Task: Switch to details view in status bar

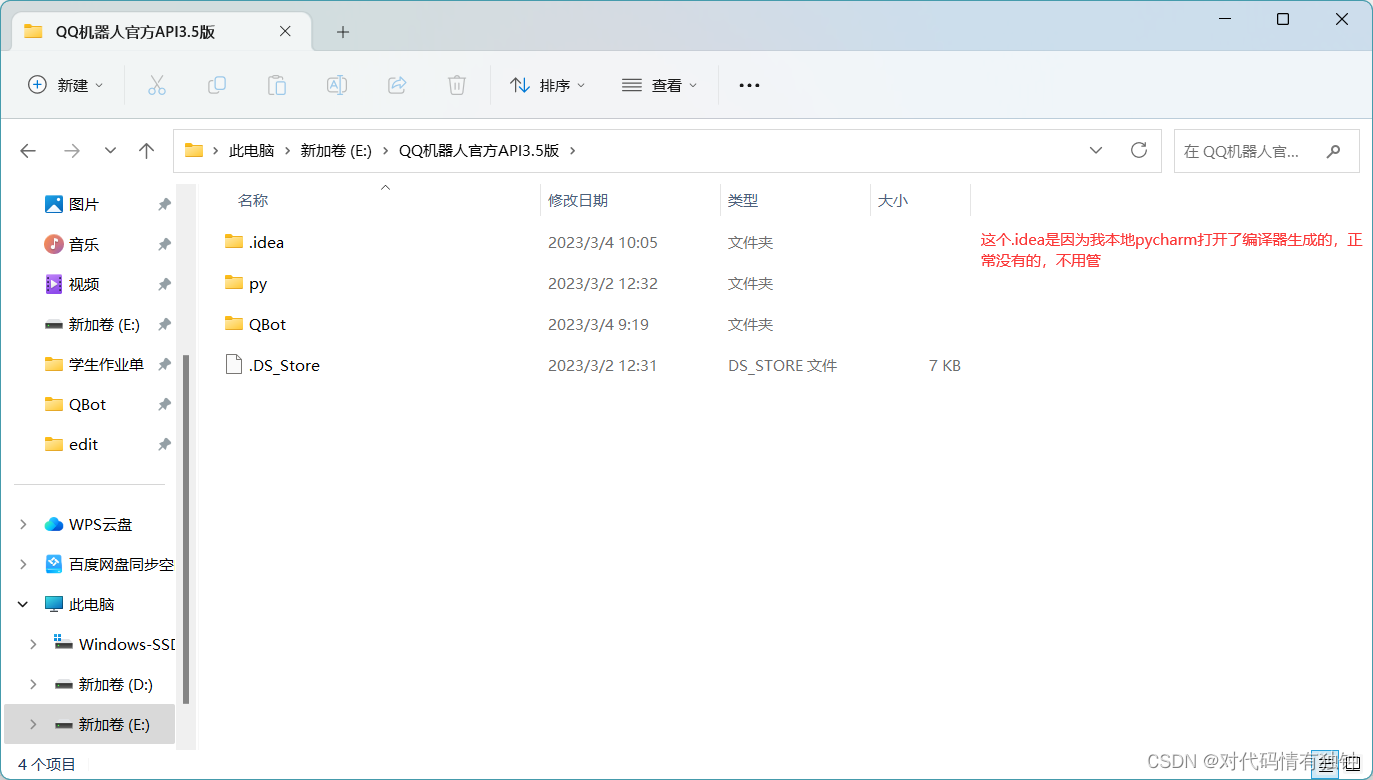Action: pyautogui.click(x=1324, y=763)
